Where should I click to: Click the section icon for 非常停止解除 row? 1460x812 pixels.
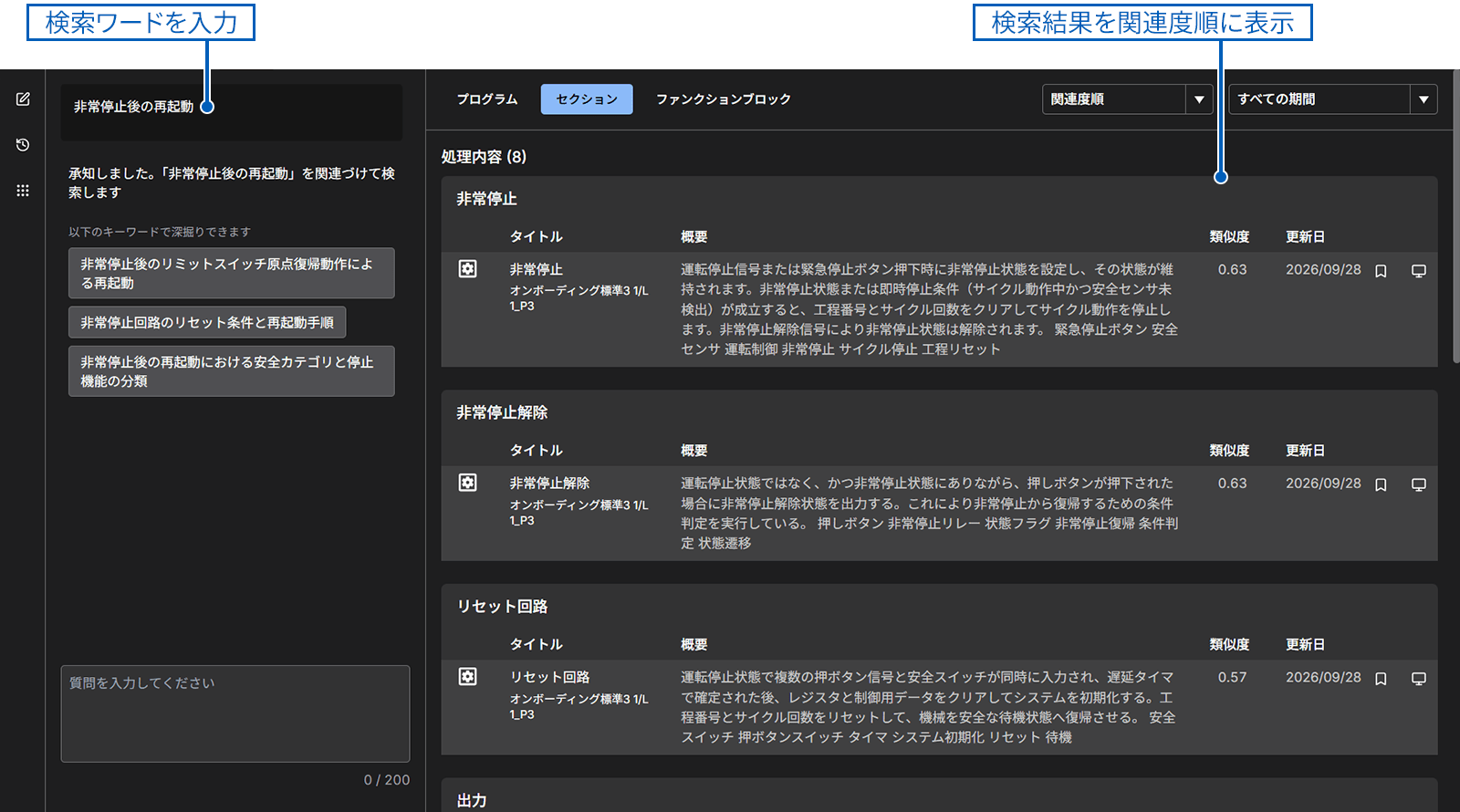coord(467,483)
